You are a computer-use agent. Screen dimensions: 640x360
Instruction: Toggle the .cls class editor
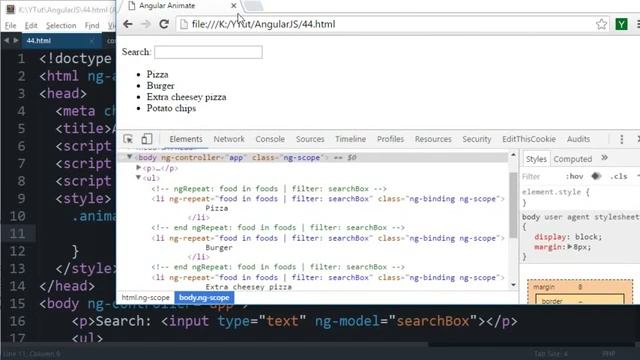[619, 176]
